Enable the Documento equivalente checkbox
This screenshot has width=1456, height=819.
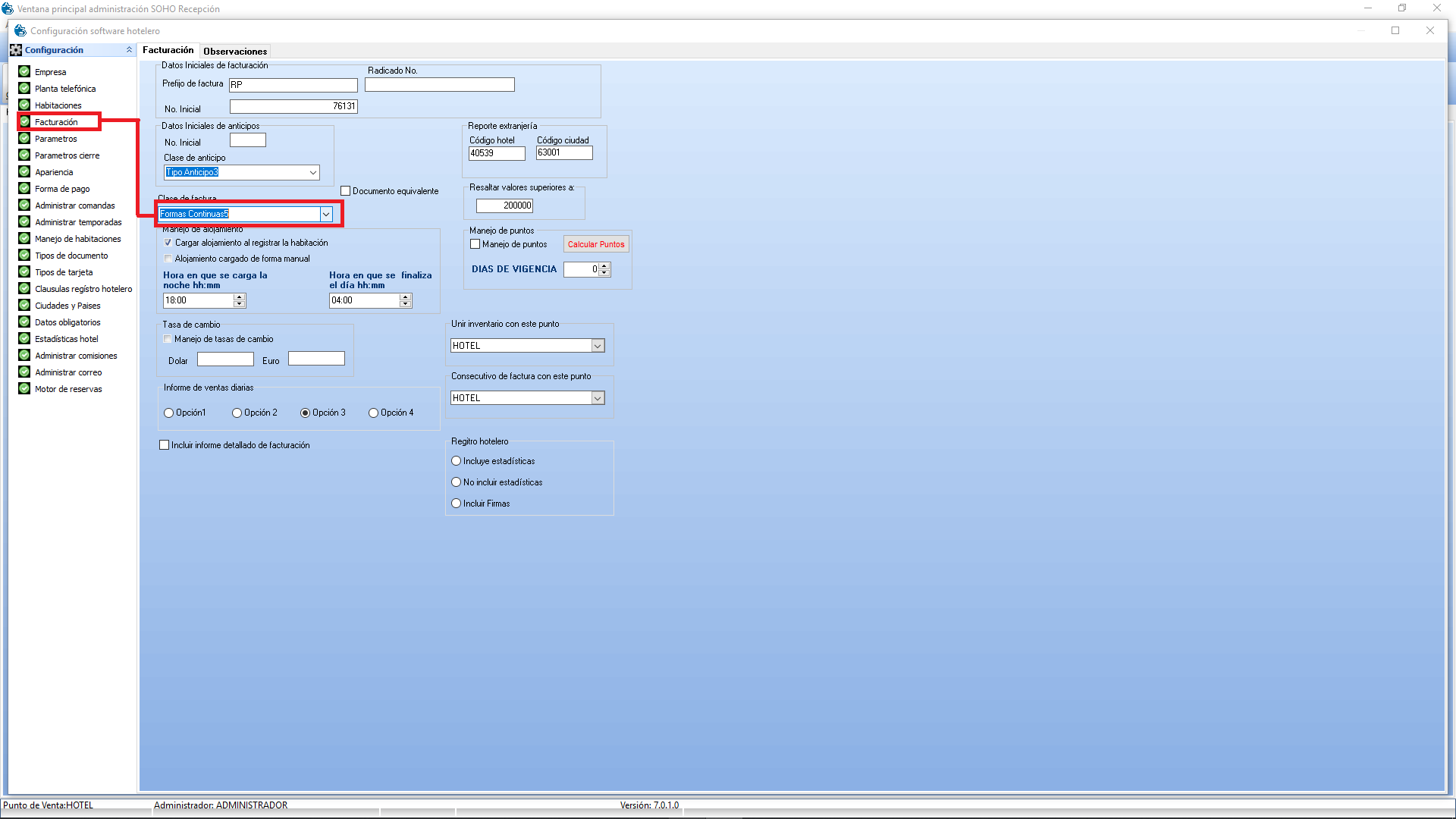346,191
